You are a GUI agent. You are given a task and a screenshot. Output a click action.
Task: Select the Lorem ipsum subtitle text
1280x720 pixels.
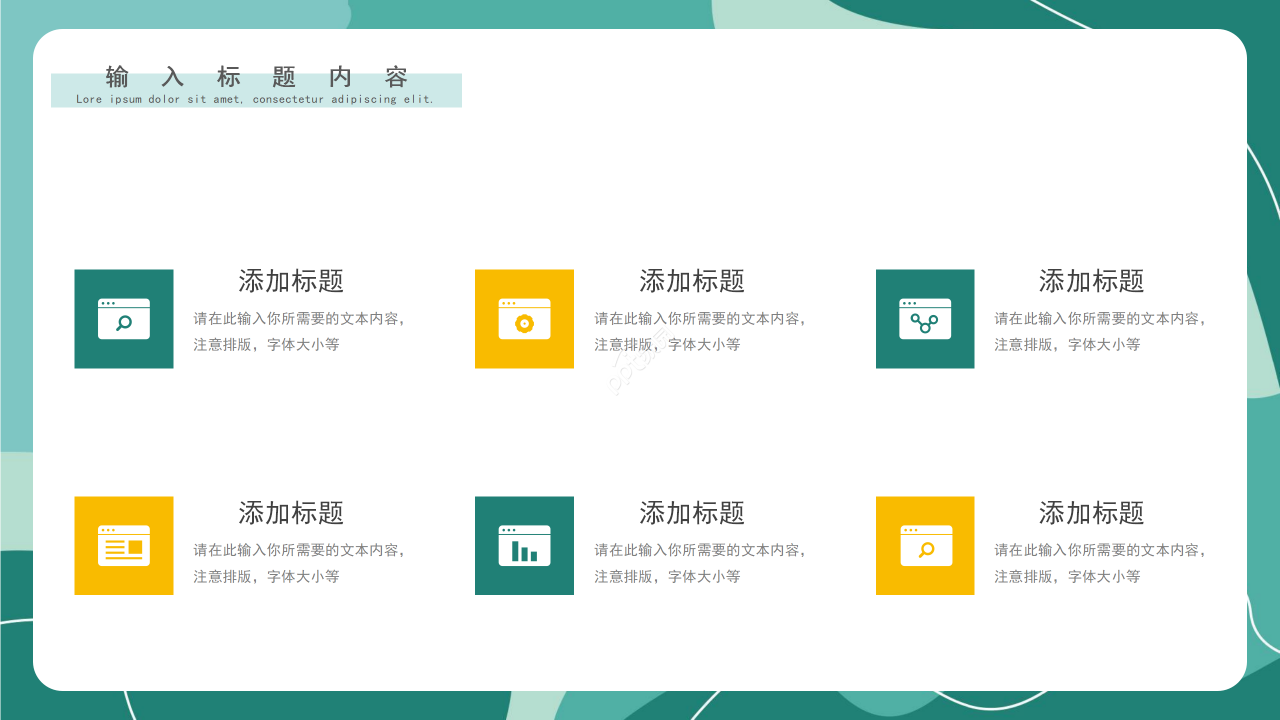coord(257,98)
